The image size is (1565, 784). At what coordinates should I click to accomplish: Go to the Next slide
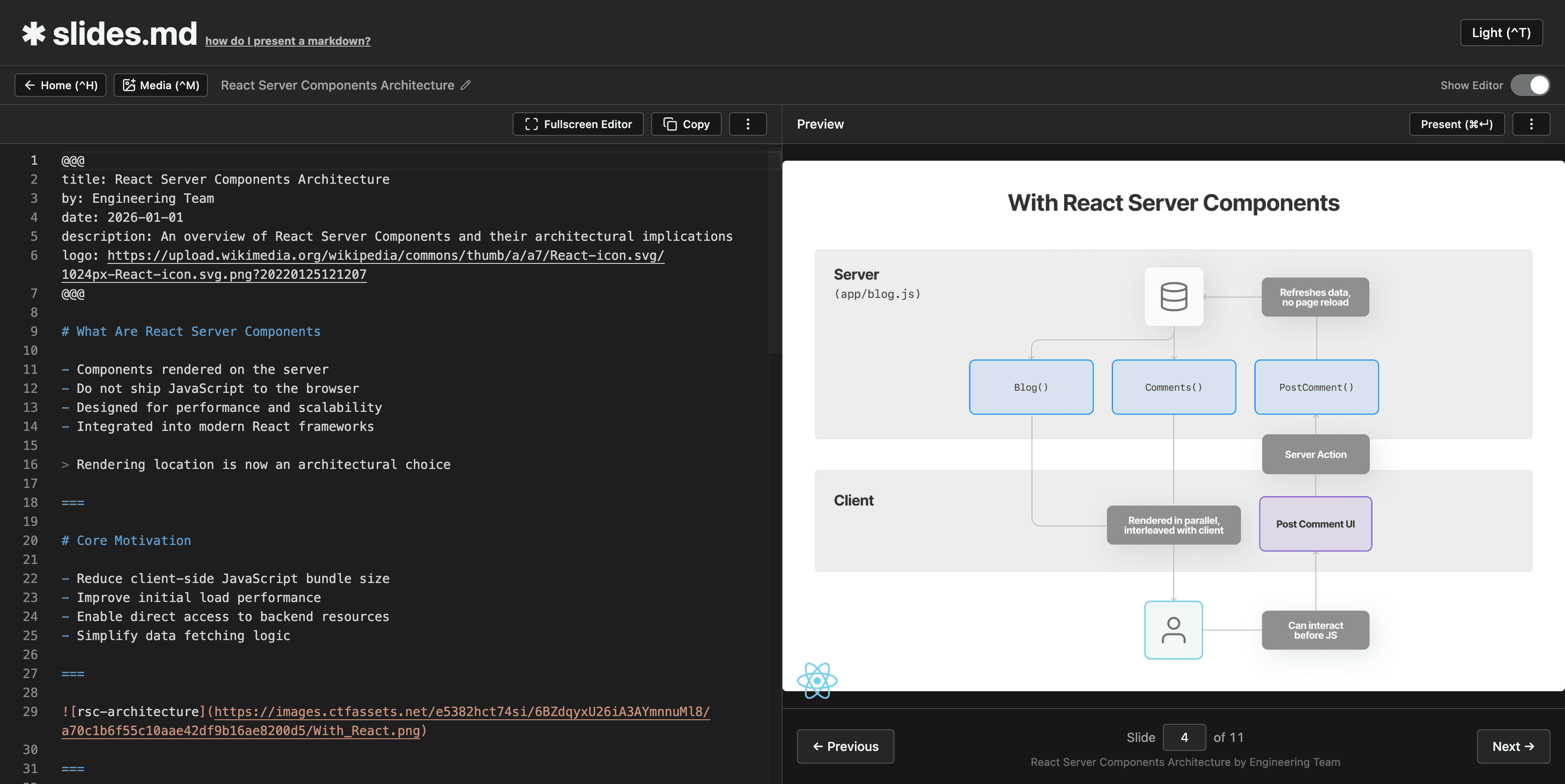[x=1513, y=746]
